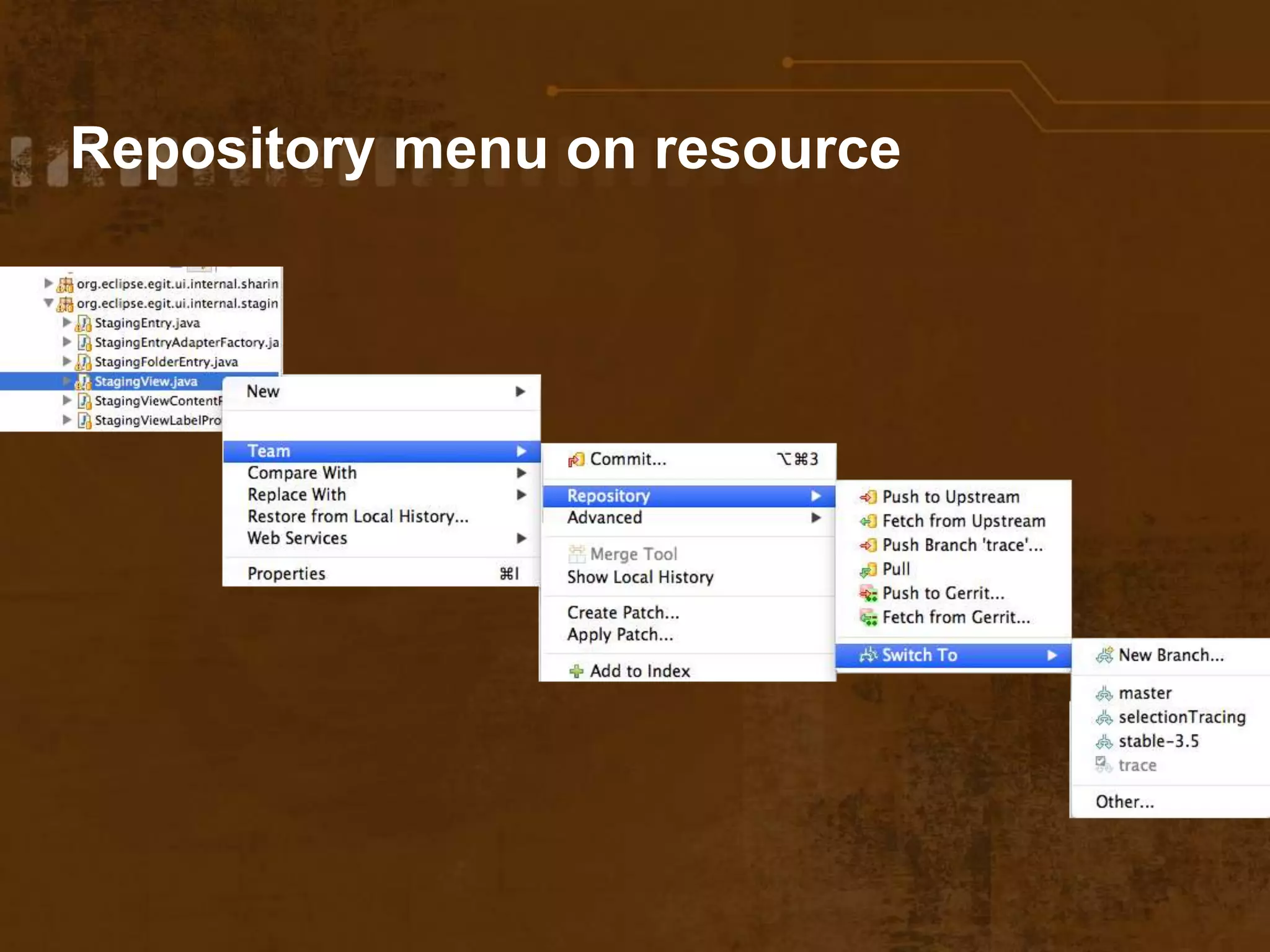Click the stable-3.5 branch icon
Viewport: 1270px width, 952px height.
tap(1104, 742)
